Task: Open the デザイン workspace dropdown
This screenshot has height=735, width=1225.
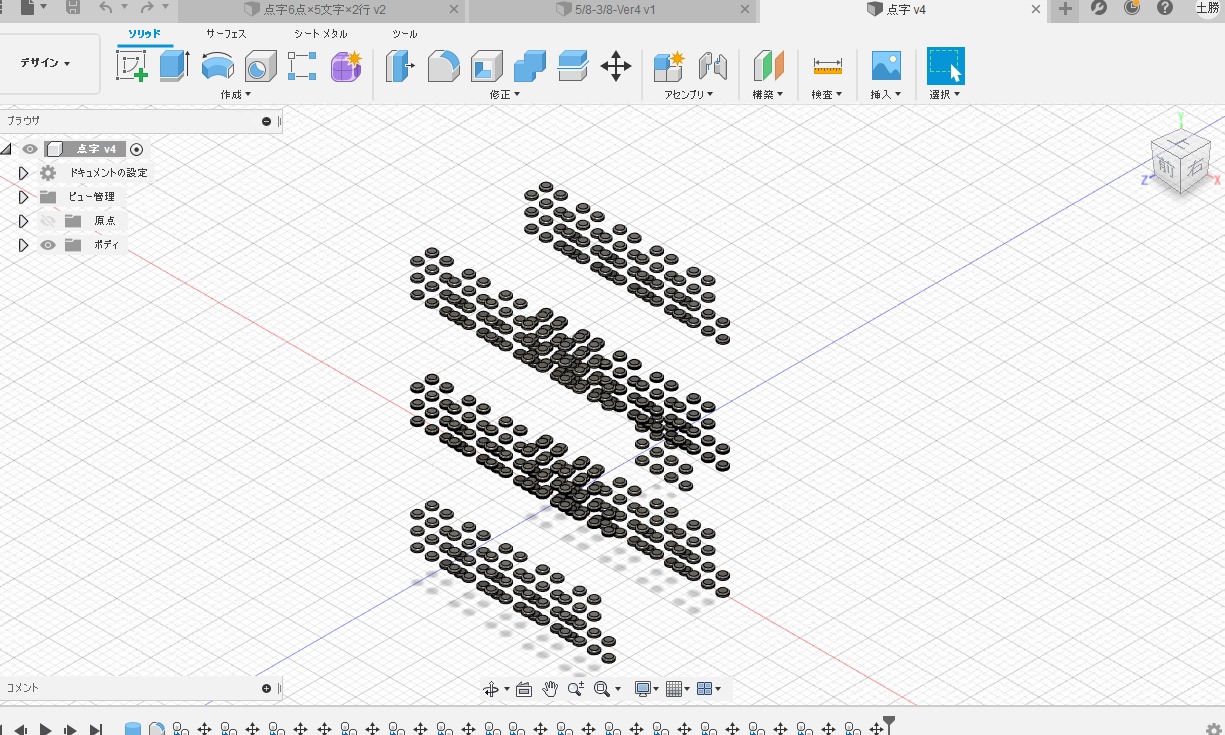Action: 46,63
